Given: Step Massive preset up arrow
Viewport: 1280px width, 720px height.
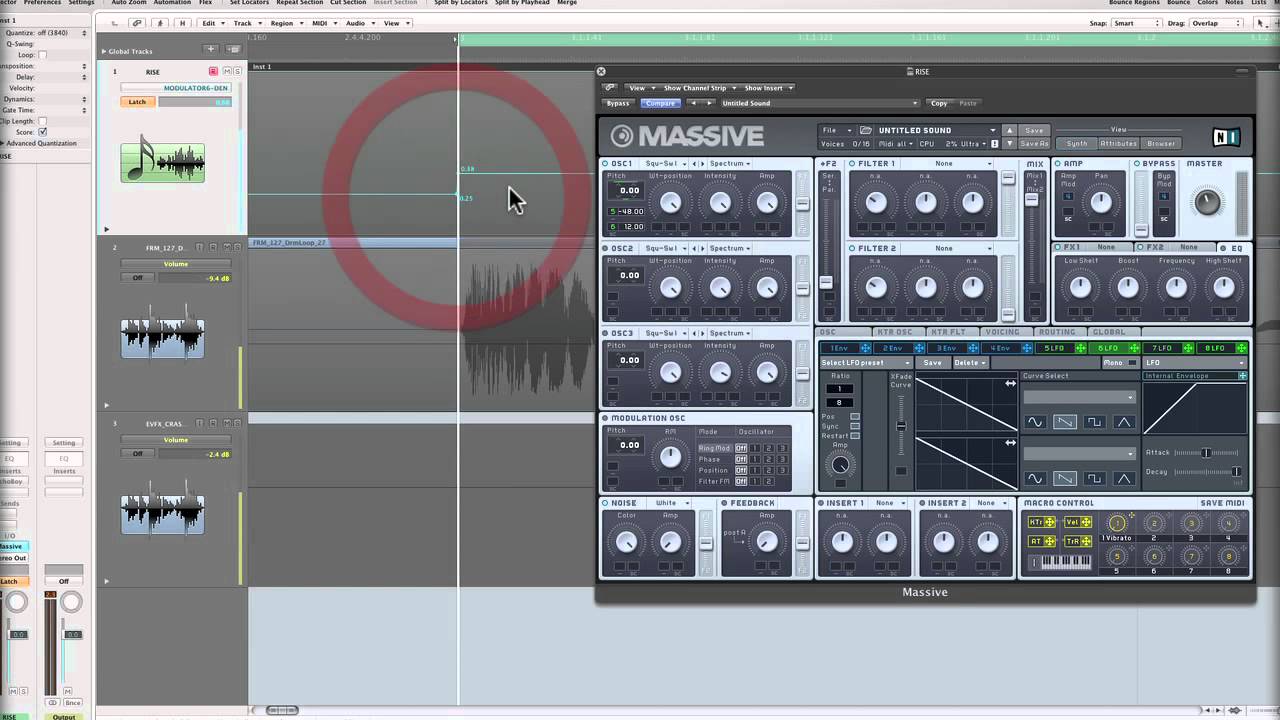Looking at the screenshot, I should pos(1009,130).
